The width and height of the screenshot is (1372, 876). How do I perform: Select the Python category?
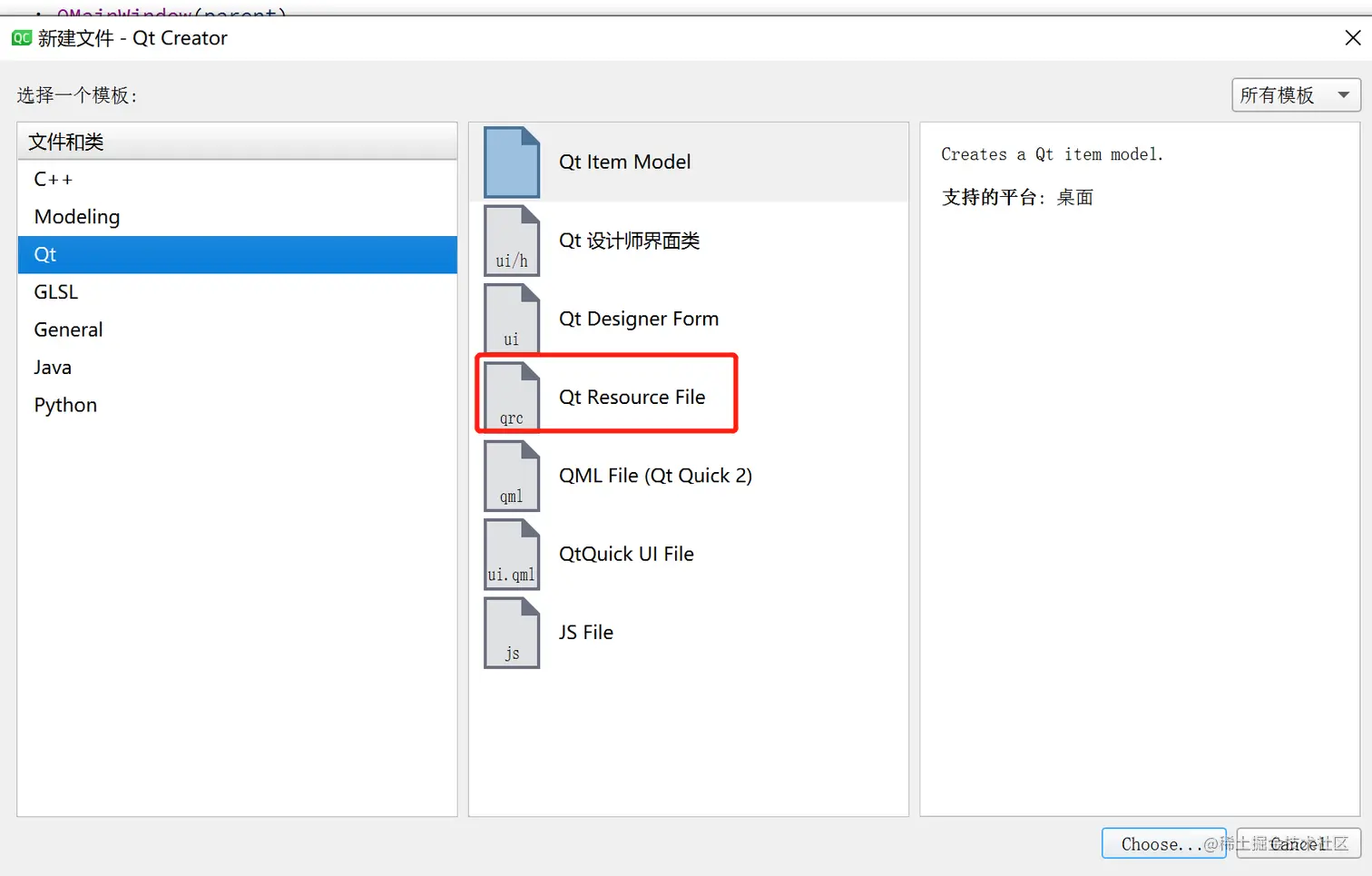(x=238, y=406)
